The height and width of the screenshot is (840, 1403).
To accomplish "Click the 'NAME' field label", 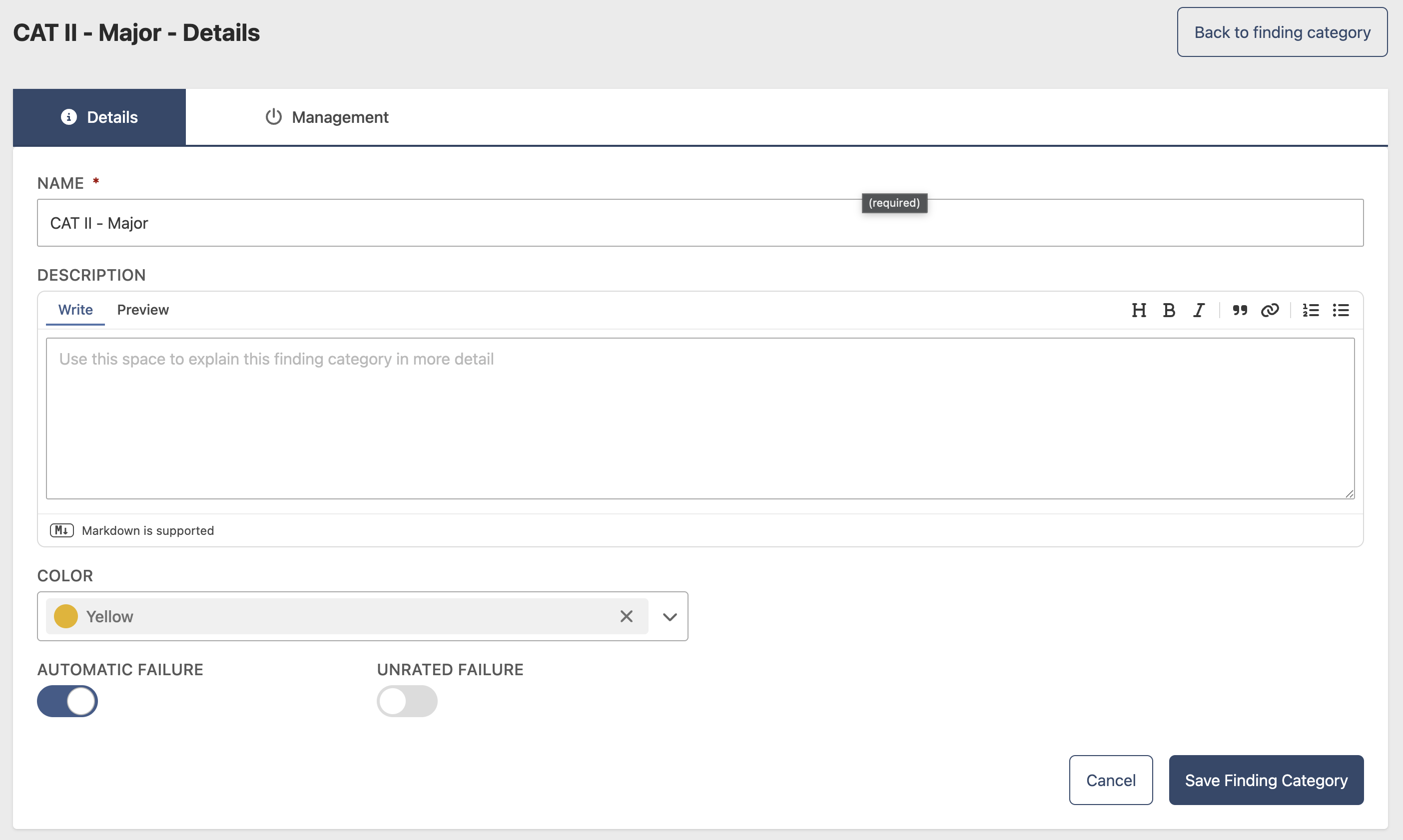I will [60, 183].
